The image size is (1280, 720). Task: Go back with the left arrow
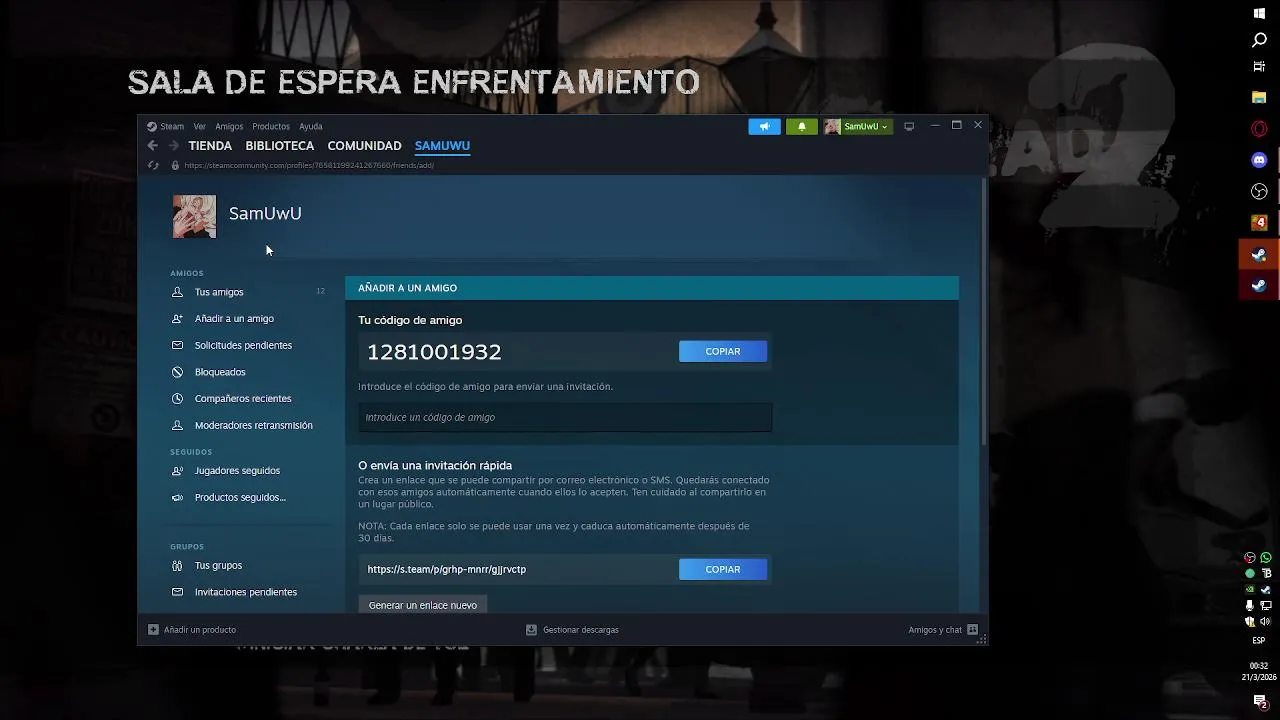coord(153,146)
